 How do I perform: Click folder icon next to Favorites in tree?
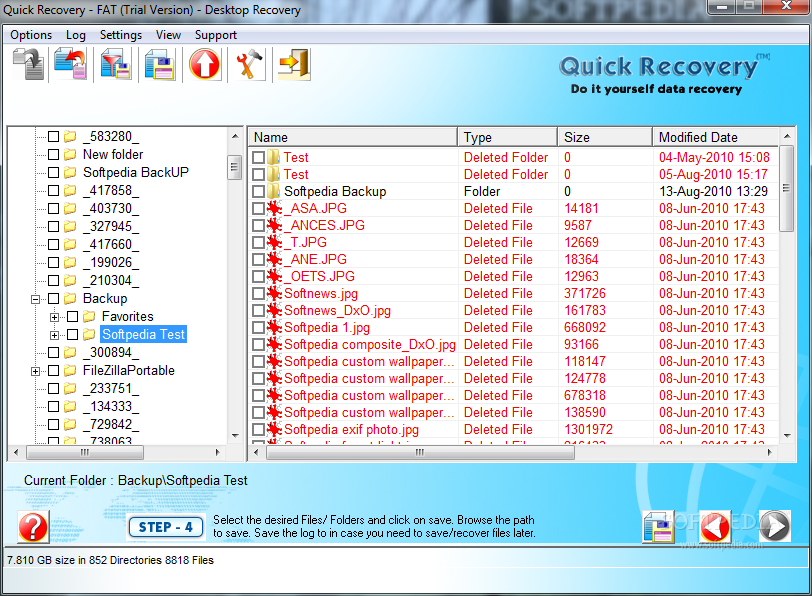click(89, 316)
